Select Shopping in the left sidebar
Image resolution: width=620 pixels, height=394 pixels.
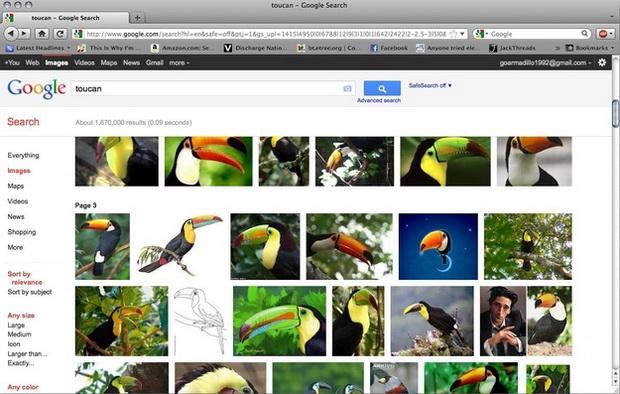pos(22,232)
